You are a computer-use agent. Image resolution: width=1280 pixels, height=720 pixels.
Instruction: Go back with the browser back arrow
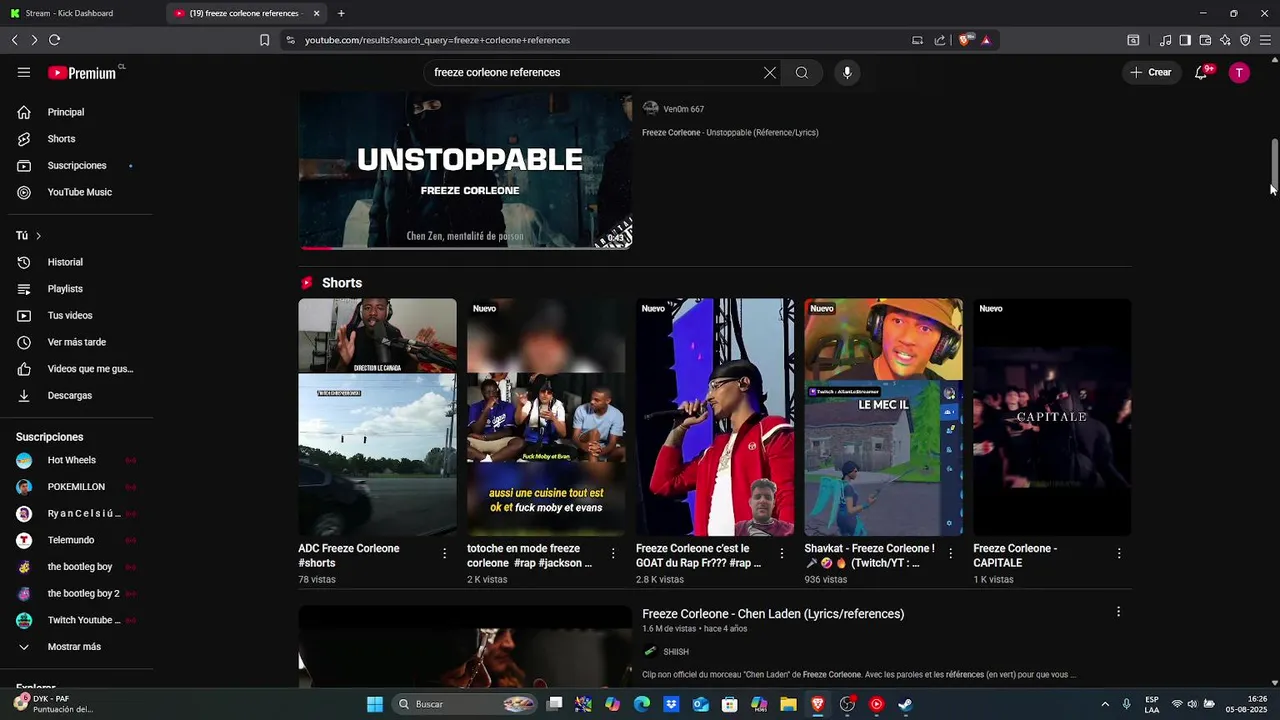(14, 40)
